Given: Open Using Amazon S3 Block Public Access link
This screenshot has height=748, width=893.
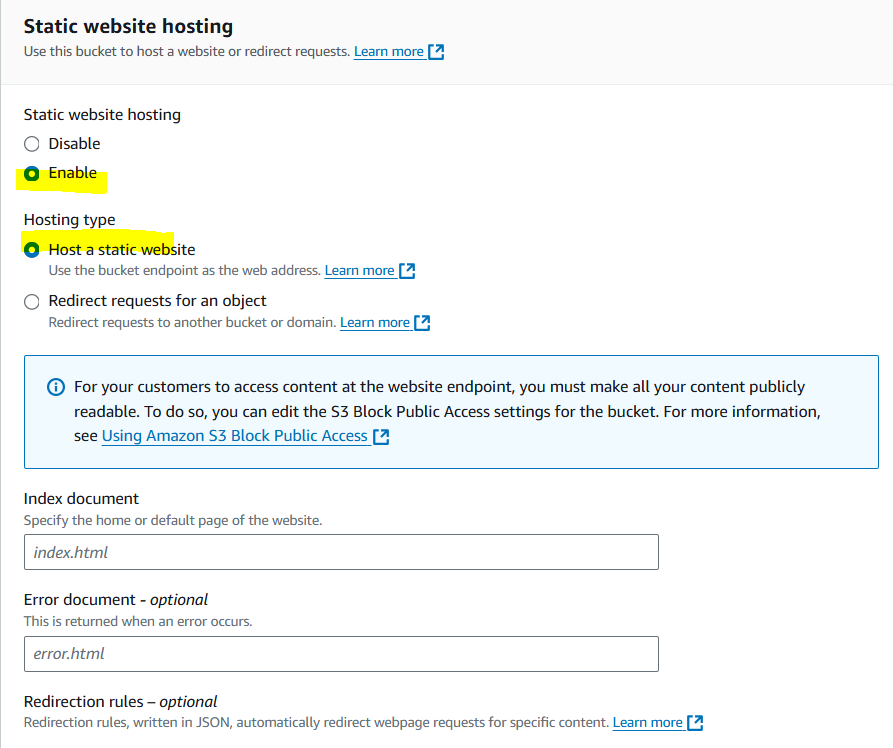Looking at the screenshot, I should (234, 436).
